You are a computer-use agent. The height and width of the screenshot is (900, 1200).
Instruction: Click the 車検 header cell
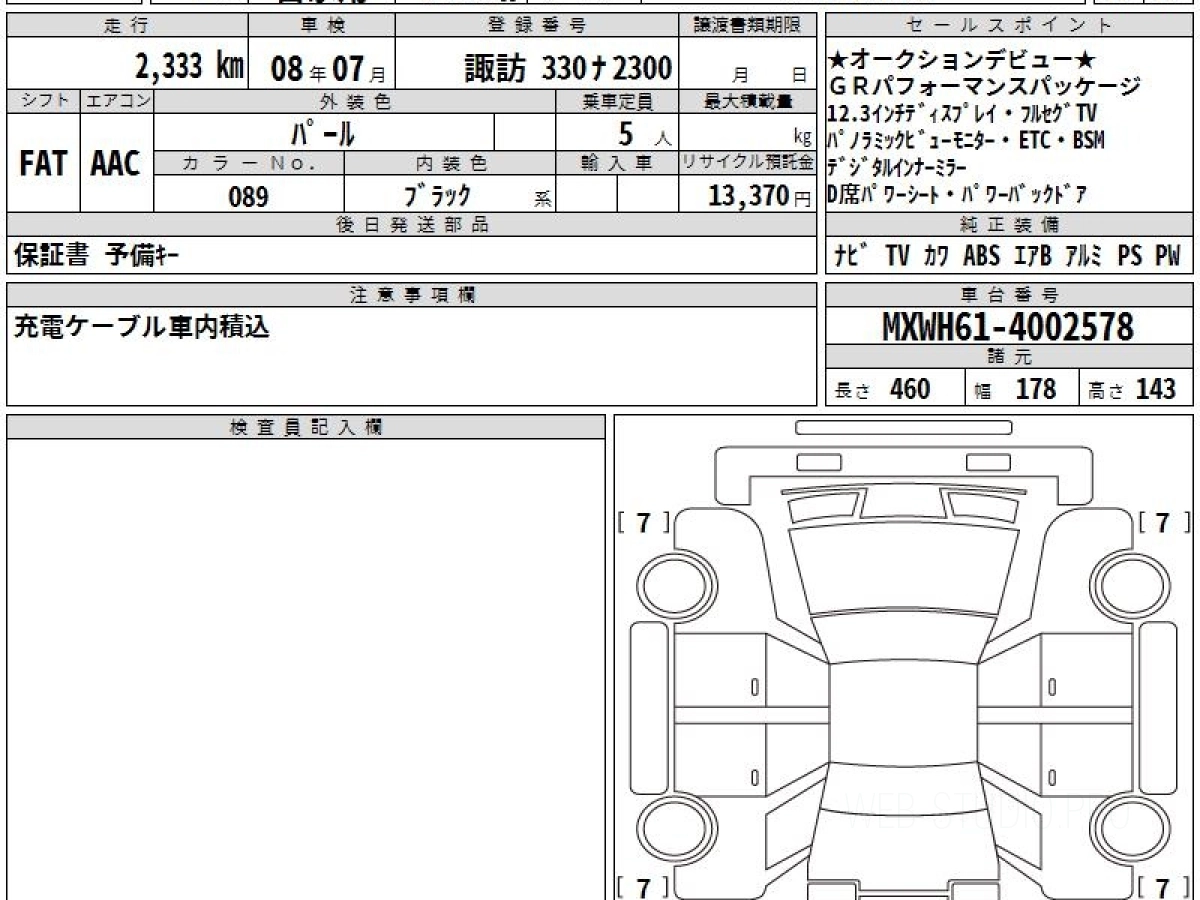pyautogui.click(x=322, y=26)
